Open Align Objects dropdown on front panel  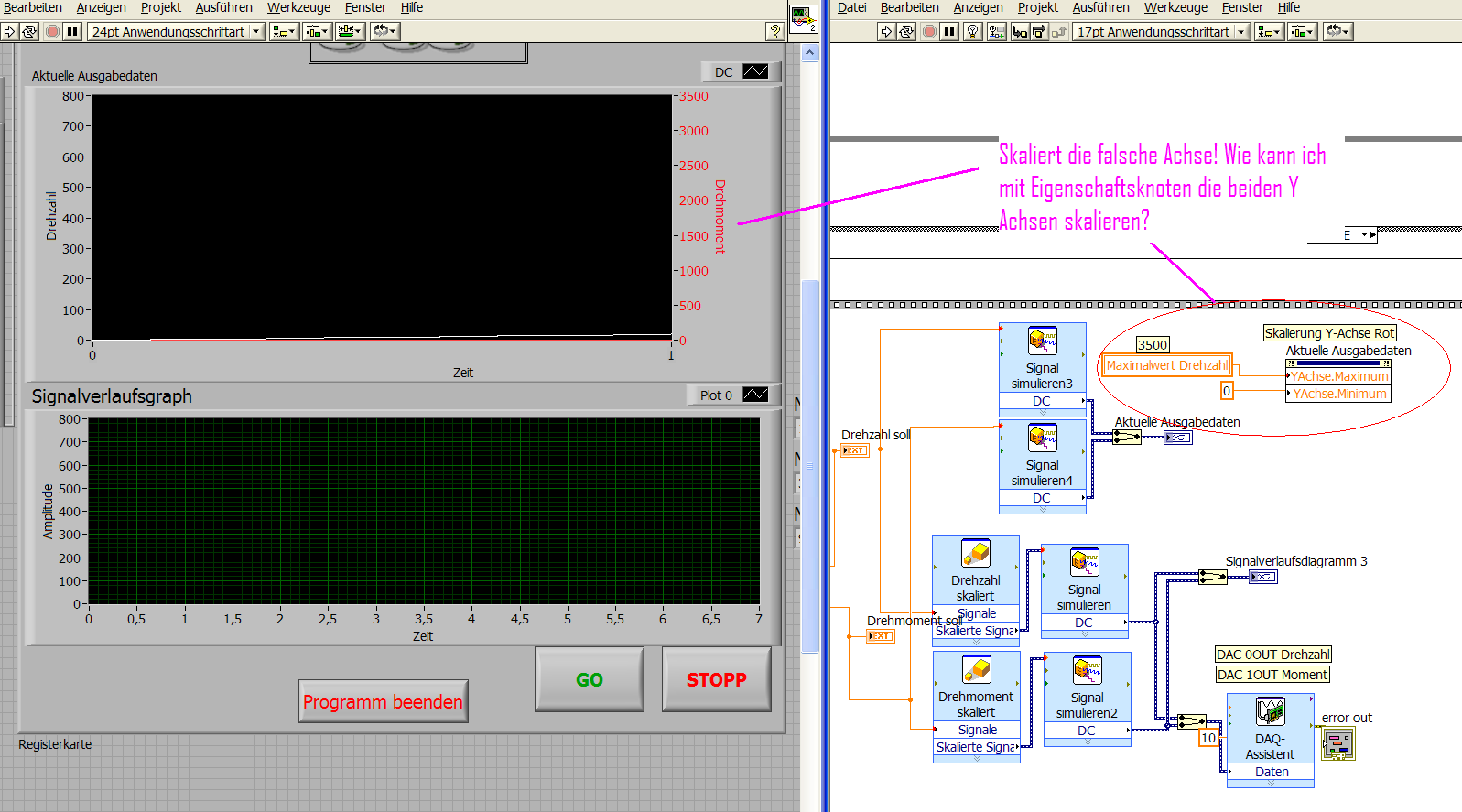(284, 31)
